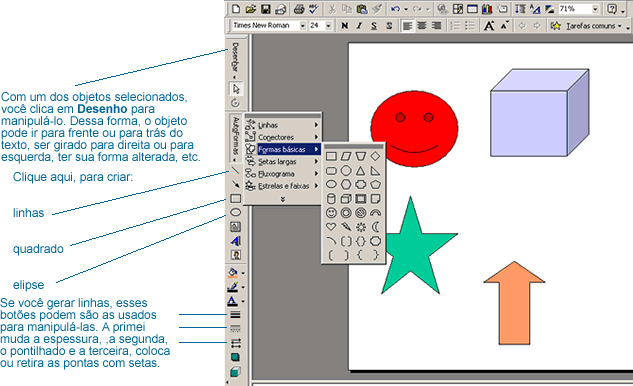The width and height of the screenshot is (633, 386).
Task: Pick the smiley face in basic shapes palette
Action: coord(331,213)
